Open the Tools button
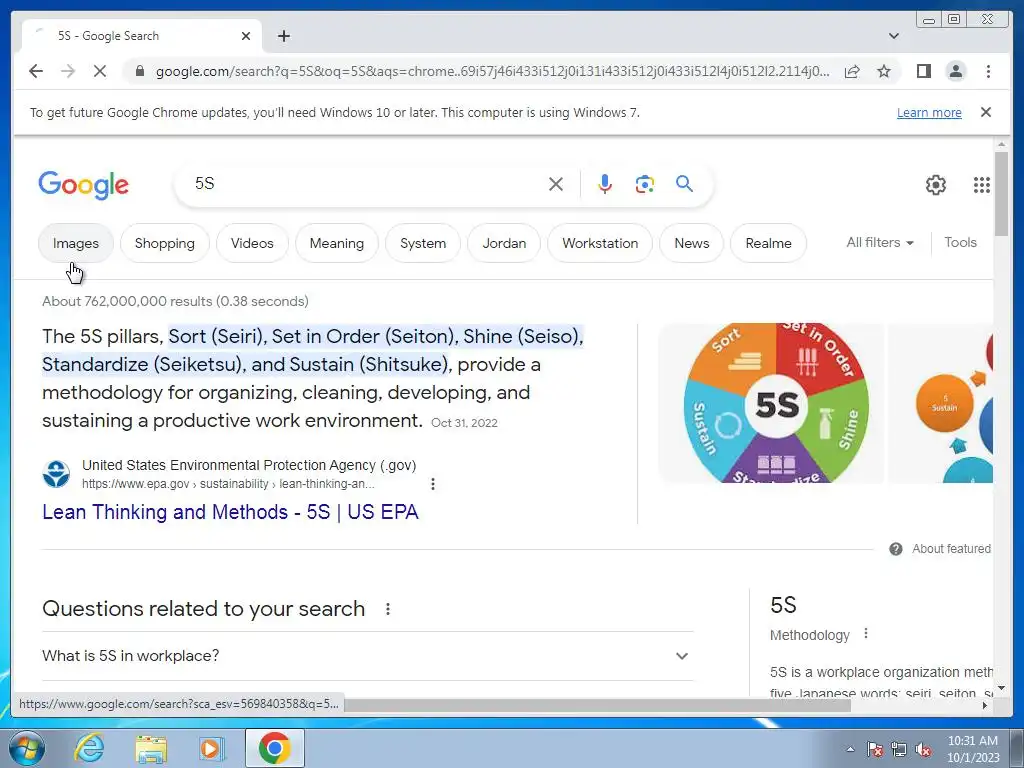 click(960, 242)
